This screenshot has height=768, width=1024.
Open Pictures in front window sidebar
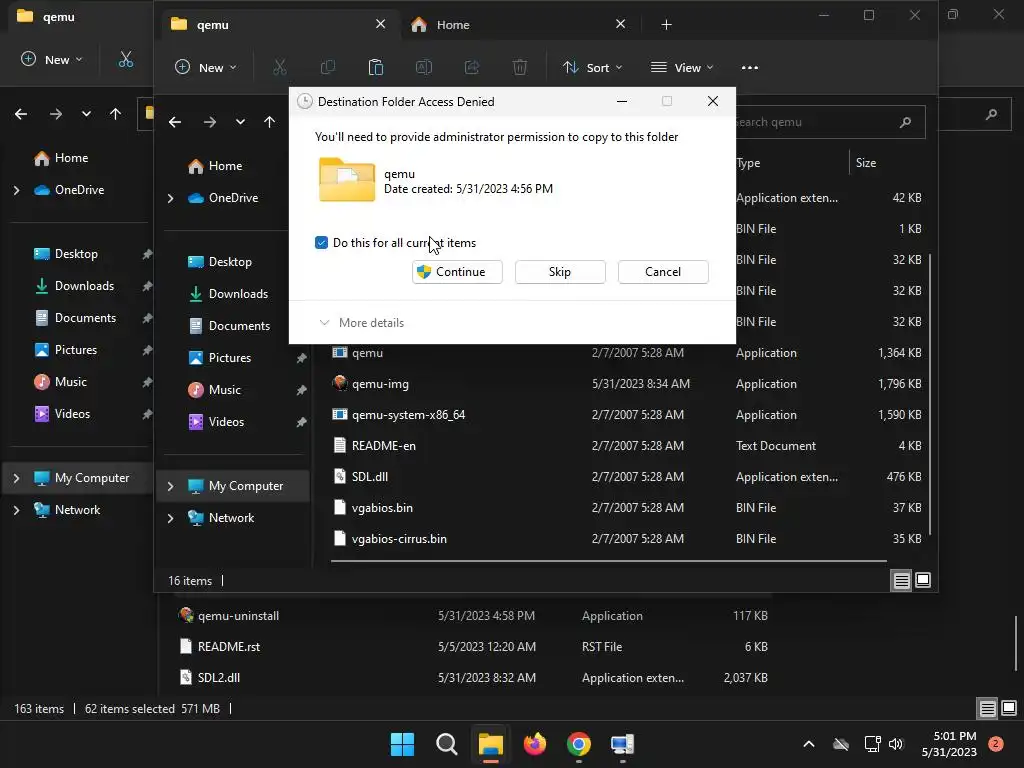point(229,358)
